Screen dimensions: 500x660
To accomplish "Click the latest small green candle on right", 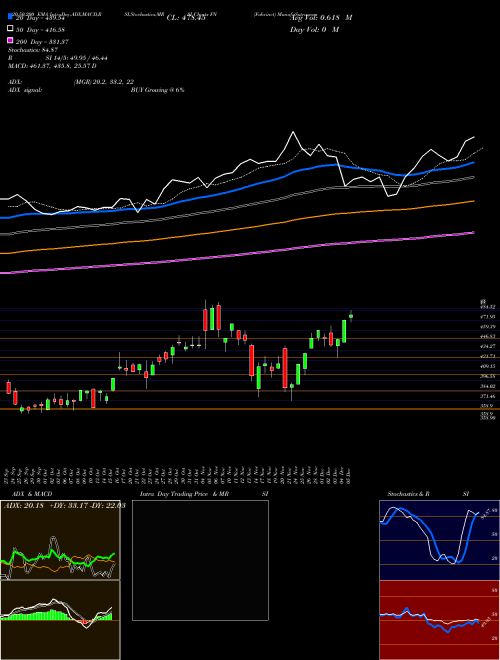I will [351, 316].
